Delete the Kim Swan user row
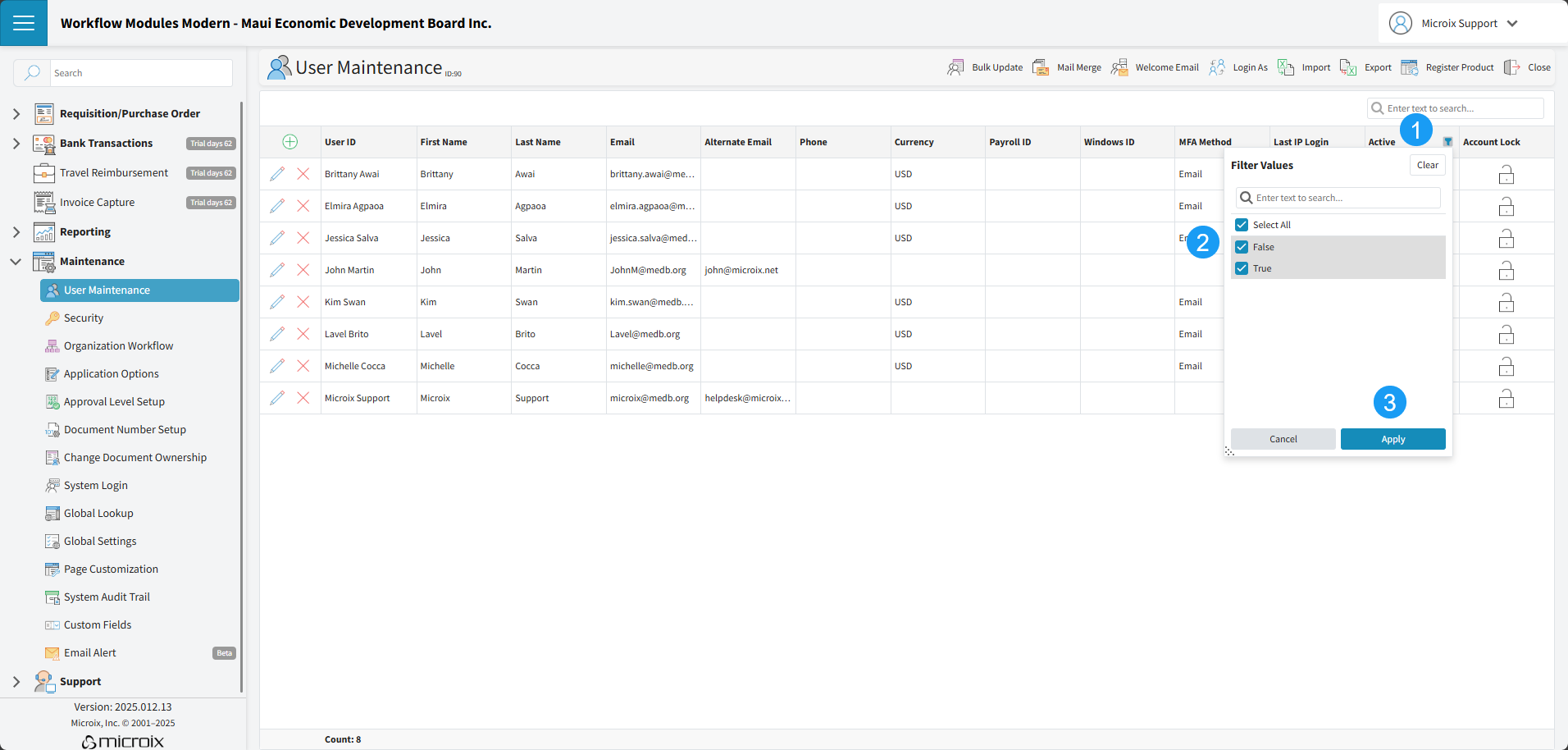The width and height of the screenshot is (1568, 750). pos(303,302)
